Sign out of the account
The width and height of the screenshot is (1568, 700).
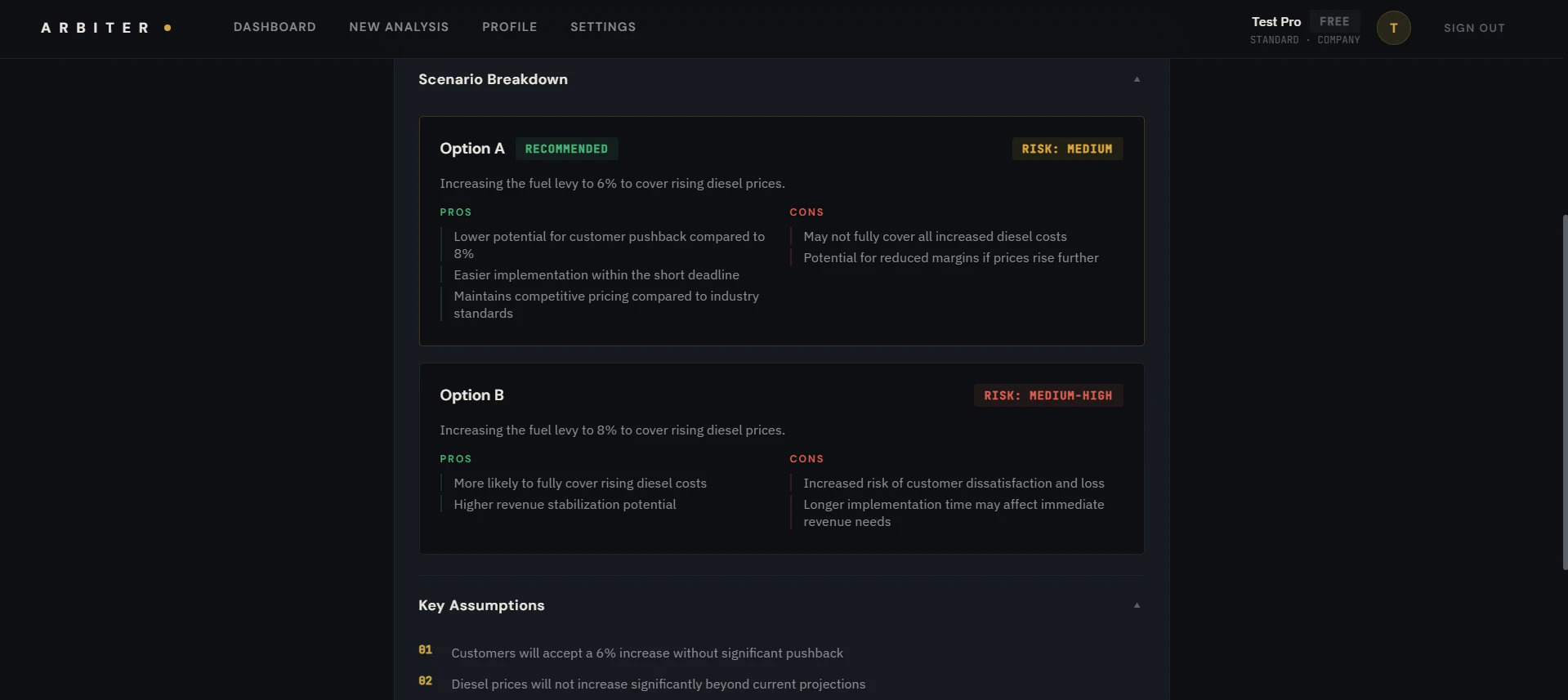pyautogui.click(x=1474, y=28)
